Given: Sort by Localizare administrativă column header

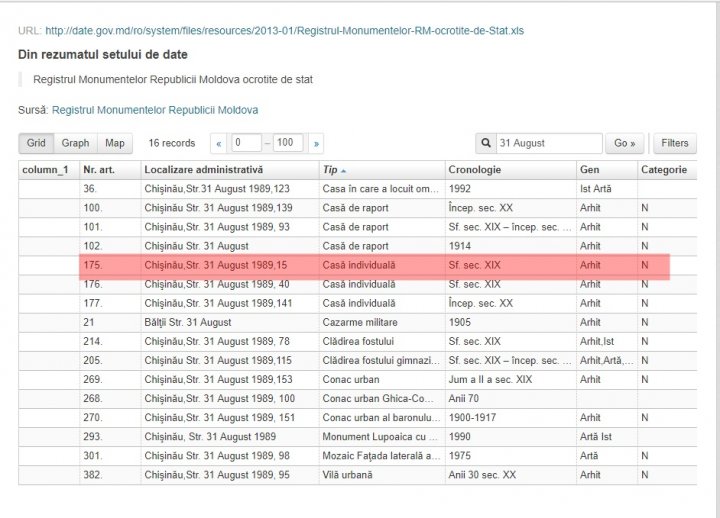Looking at the screenshot, I should [x=203, y=170].
